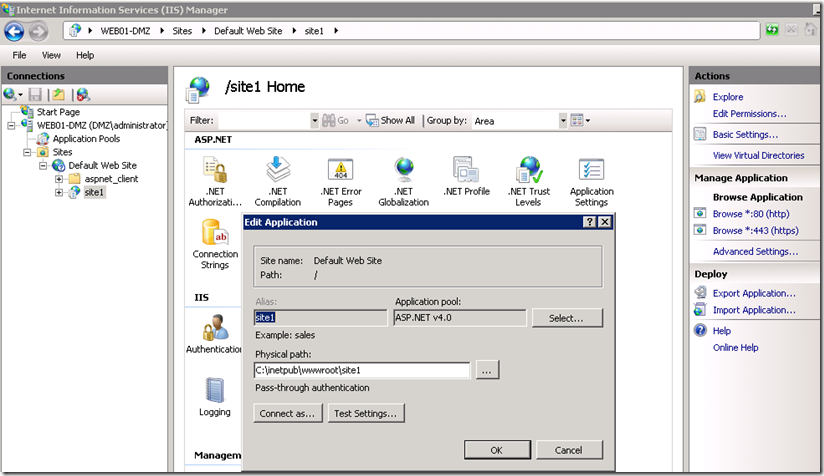
Task: Open the Go button dropdown arrow
Action: click(x=359, y=121)
